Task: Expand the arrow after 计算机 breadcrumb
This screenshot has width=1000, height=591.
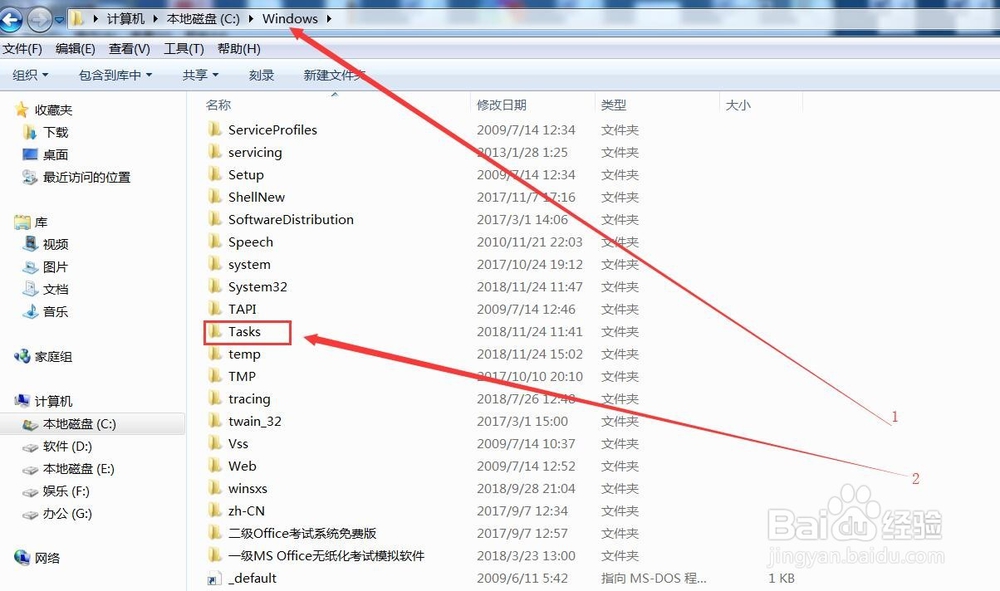Action: 156,18
